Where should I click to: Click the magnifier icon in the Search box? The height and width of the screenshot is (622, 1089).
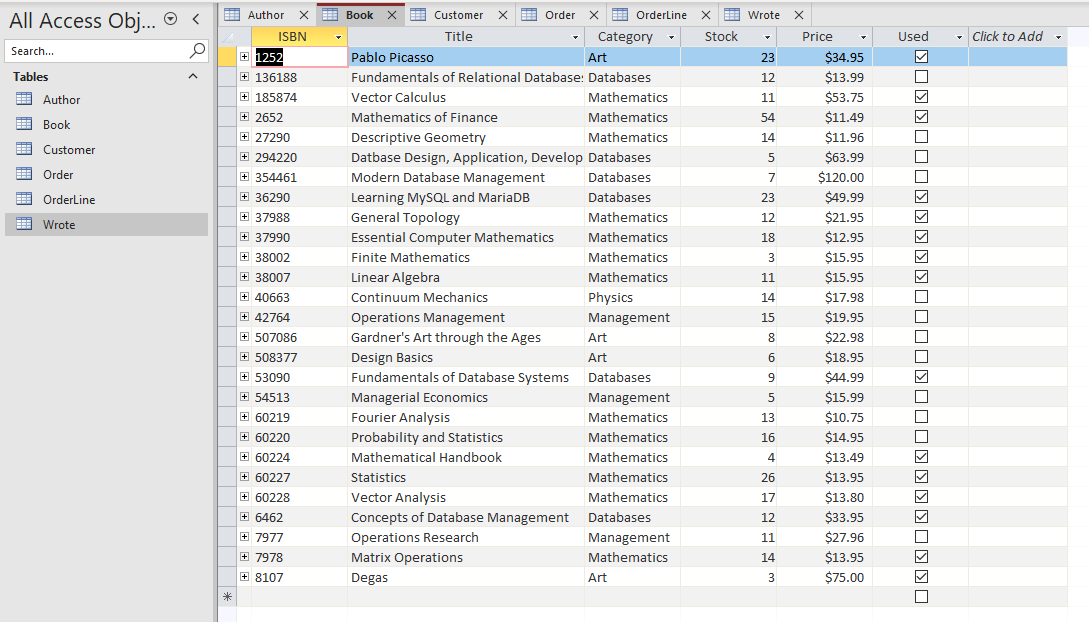coord(196,50)
